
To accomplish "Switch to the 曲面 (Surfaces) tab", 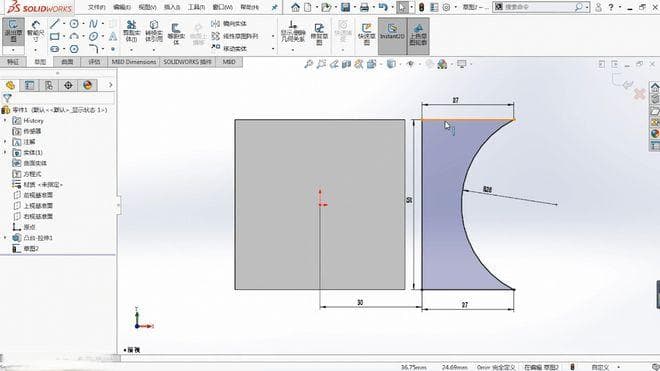I will tap(67, 62).
